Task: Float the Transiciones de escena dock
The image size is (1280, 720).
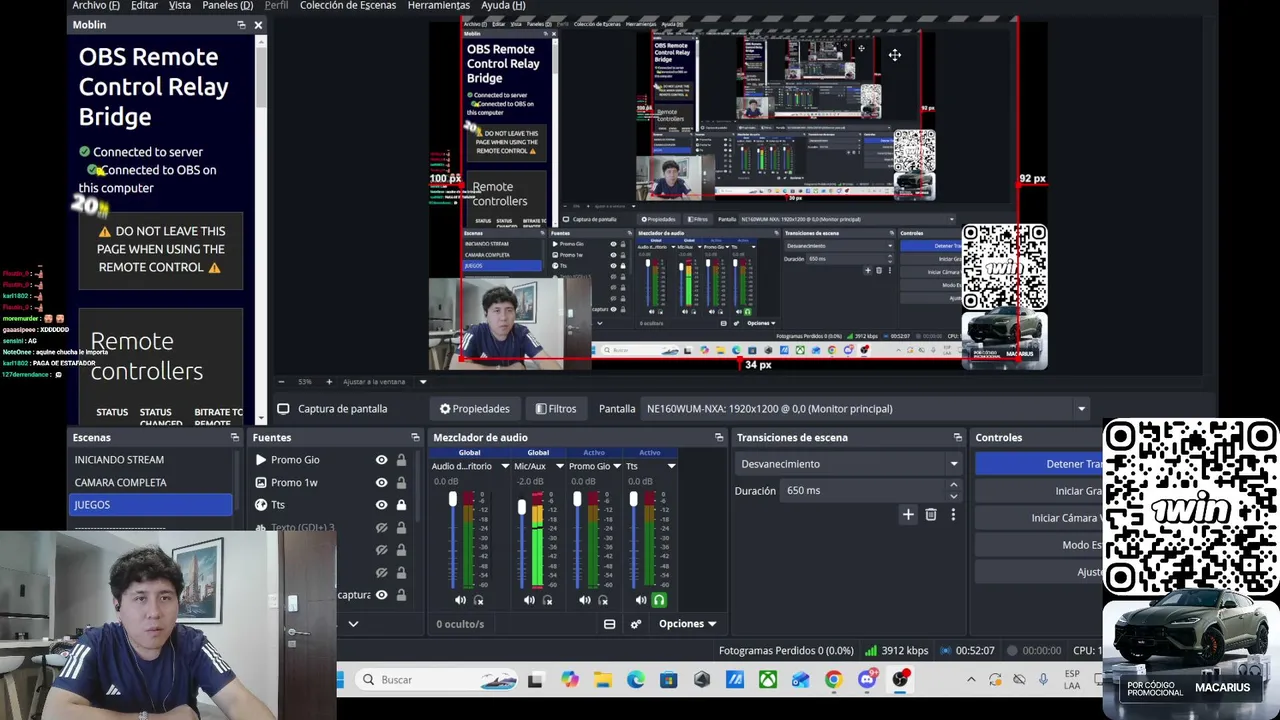Action: pyautogui.click(x=958, y=438)
